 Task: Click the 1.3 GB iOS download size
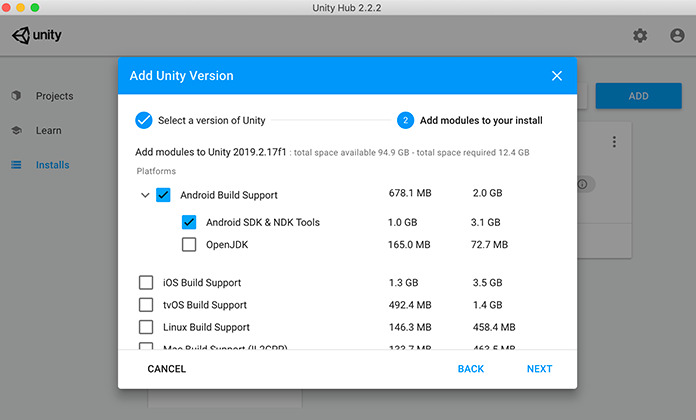pyautogui.click(x=403, y=283)
